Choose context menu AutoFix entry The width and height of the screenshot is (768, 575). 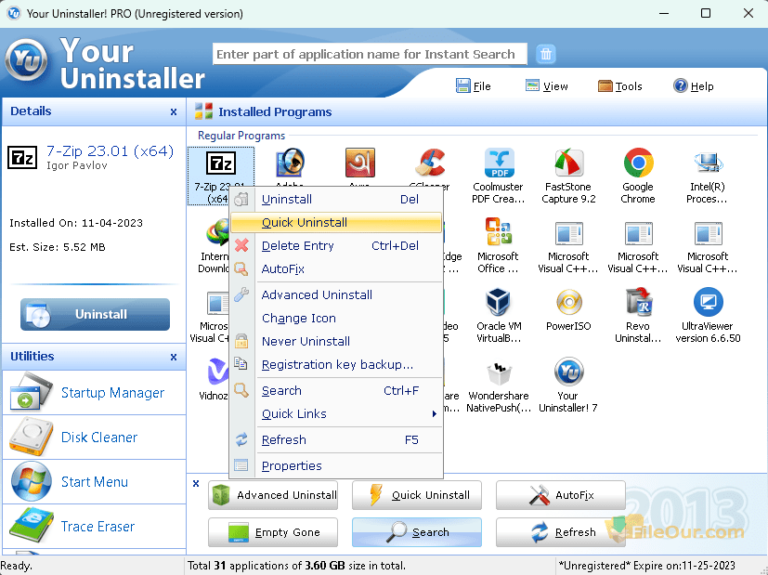tap(336, 269)
